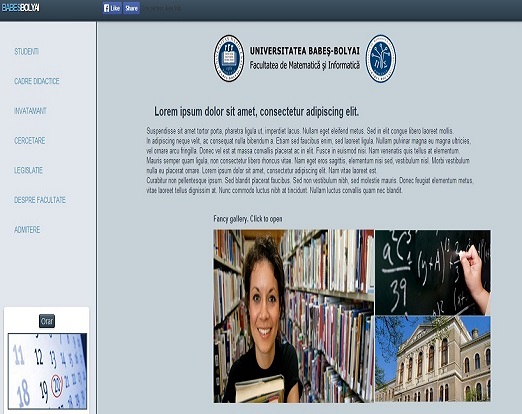Select INVATAMANT in the sidebar

click(30, 111)
